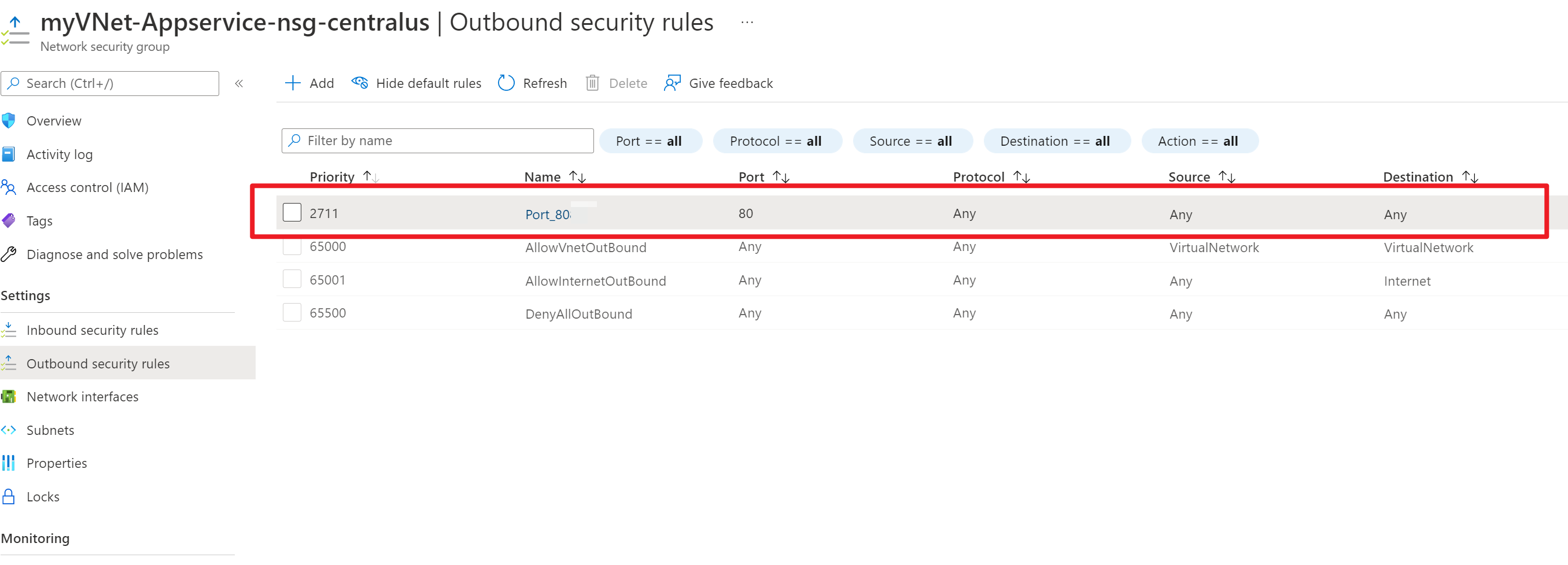Open the Subnets settings page
Viewport: 1568px width, 565px height.
click(x=50, y=430)
